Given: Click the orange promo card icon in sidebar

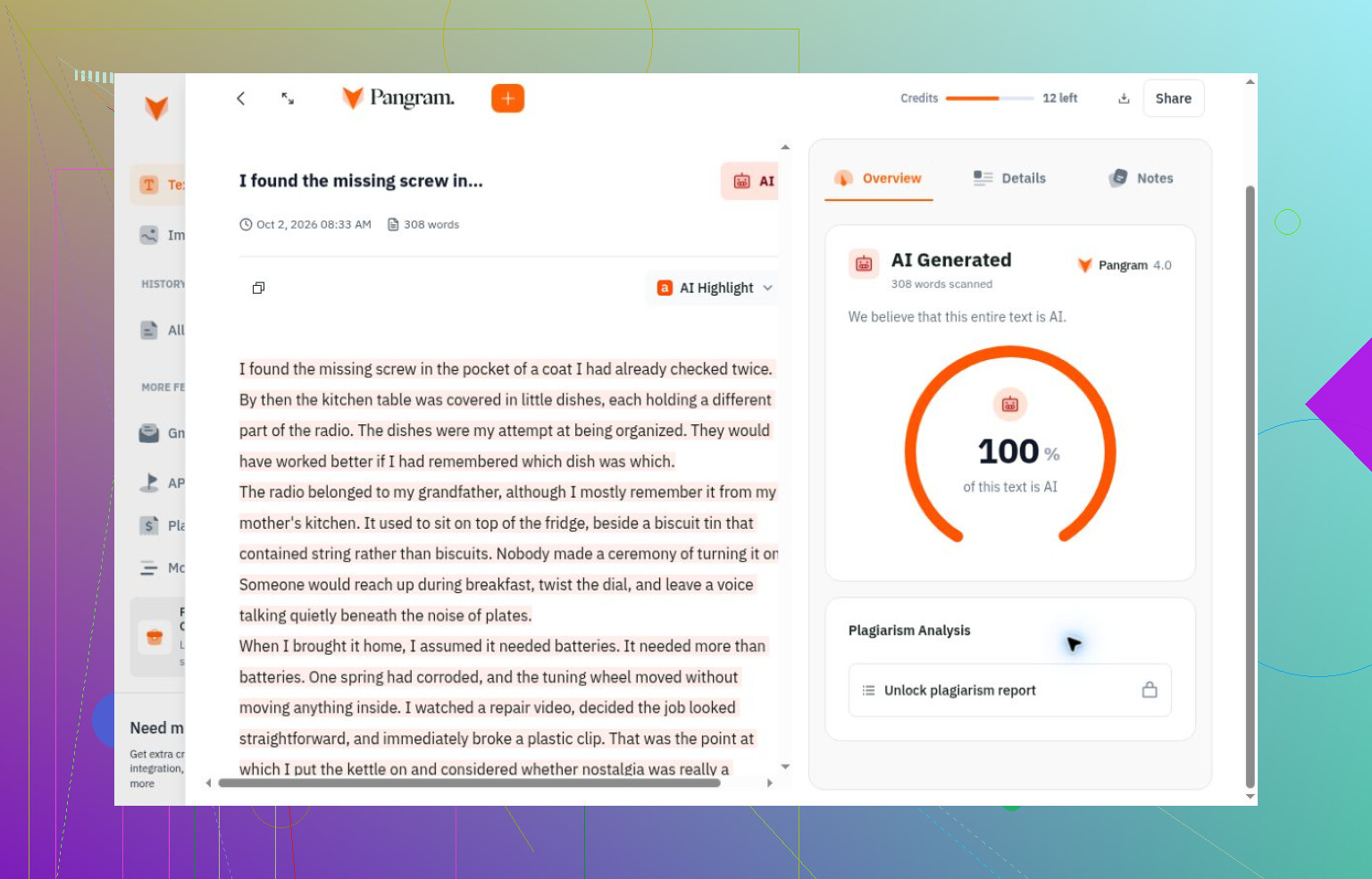Looking at the screenshot, I should [155, 637].
